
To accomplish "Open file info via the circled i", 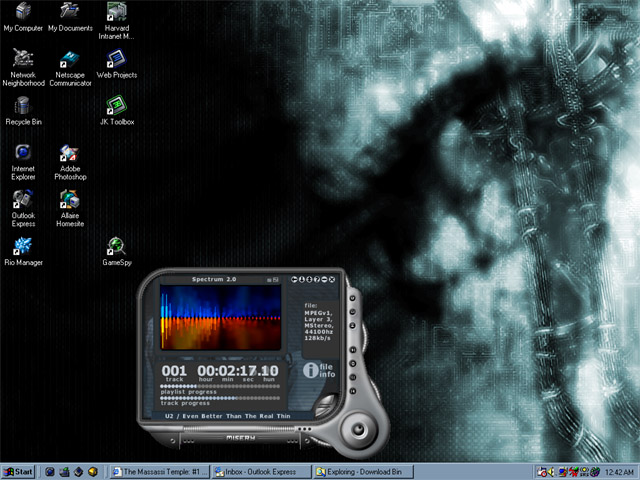I will (x=311, y=370).
